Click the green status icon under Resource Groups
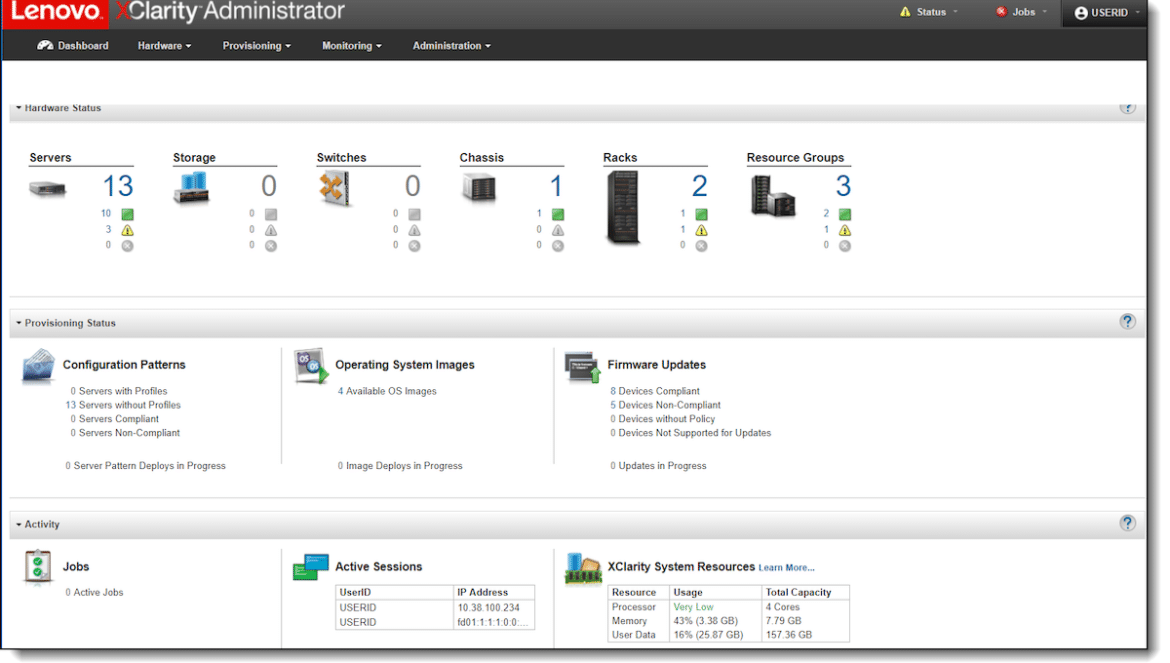This screenshot has height=663, width=1170. (x=845, y=214)
